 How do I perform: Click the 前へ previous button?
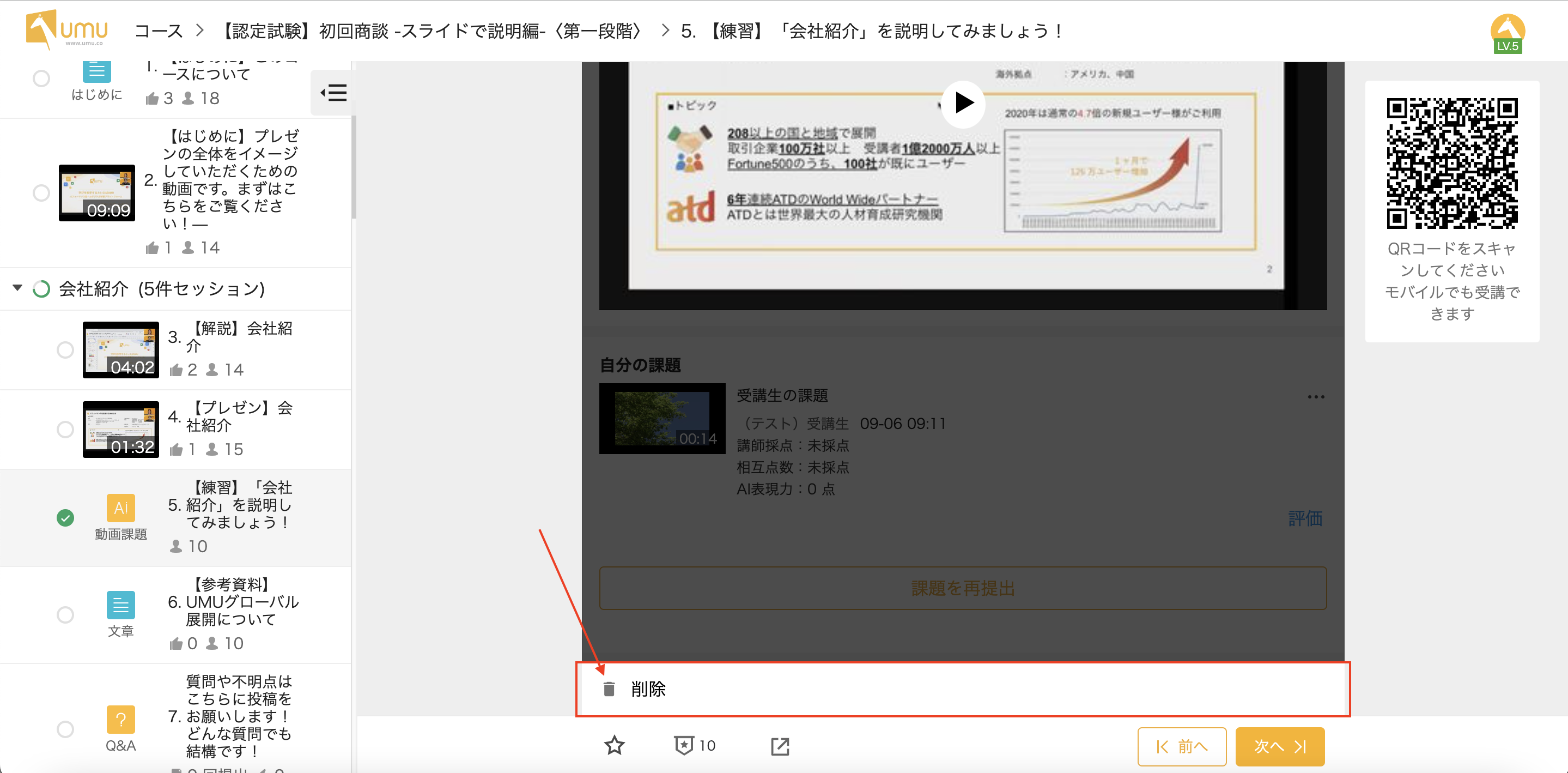pyautogui.click(x=1182, y=746)
